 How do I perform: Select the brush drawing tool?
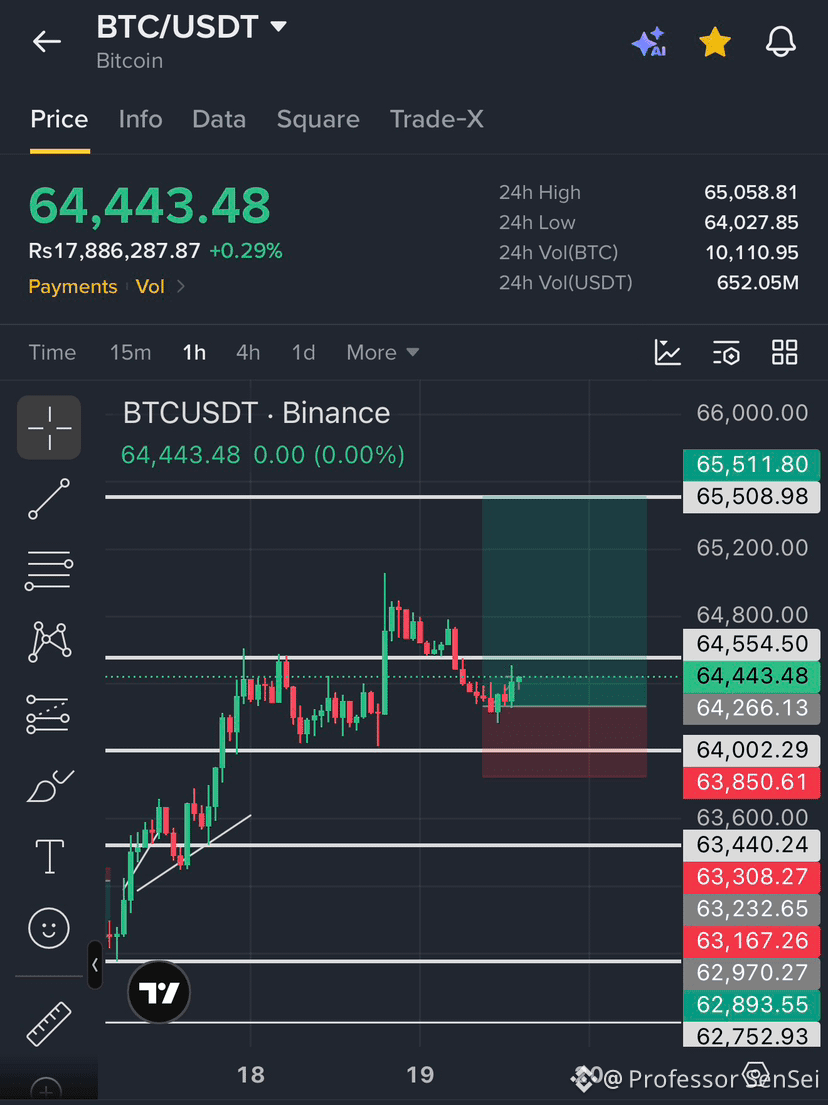click(49, 786)
